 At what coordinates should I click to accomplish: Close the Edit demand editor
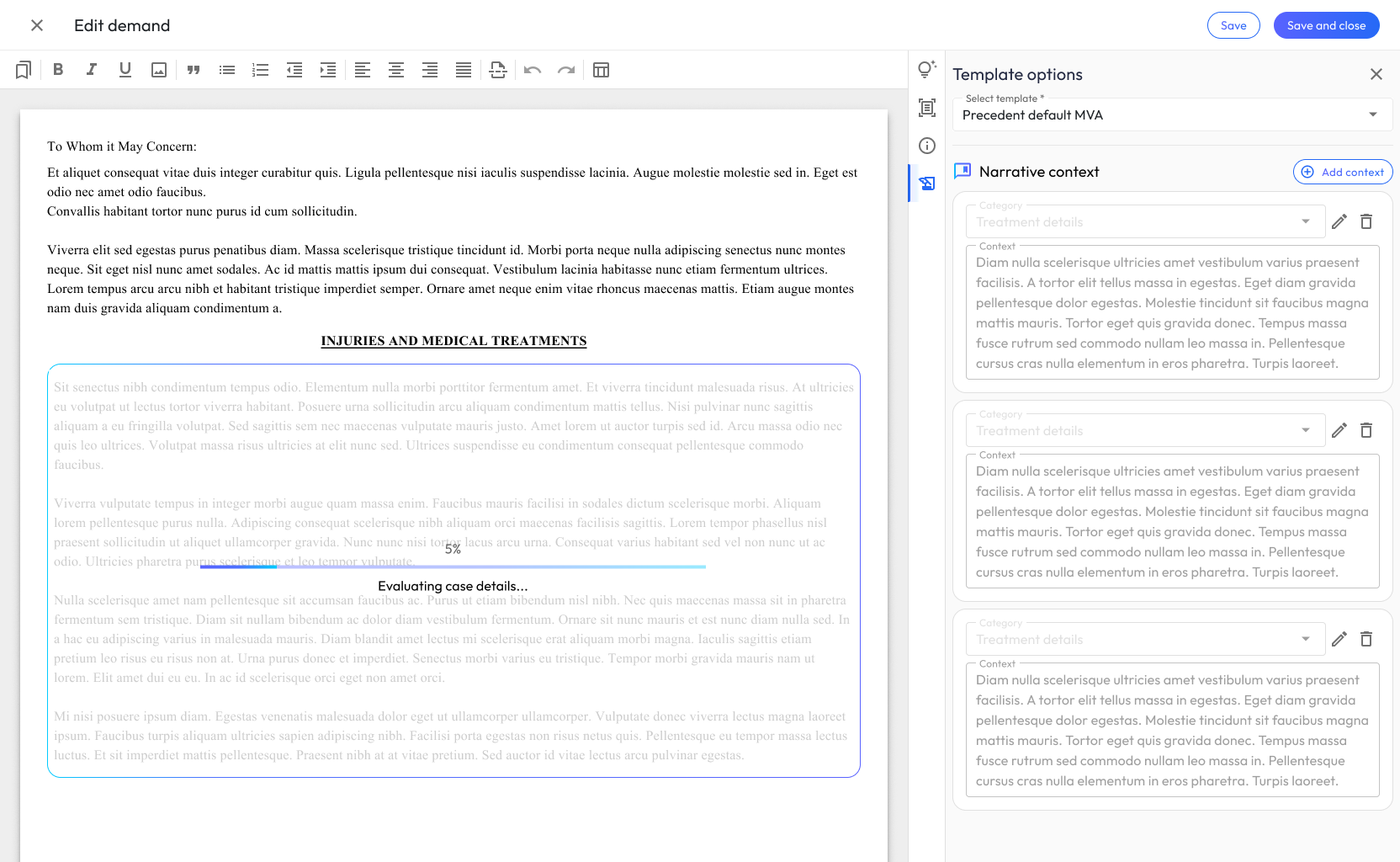37,25
